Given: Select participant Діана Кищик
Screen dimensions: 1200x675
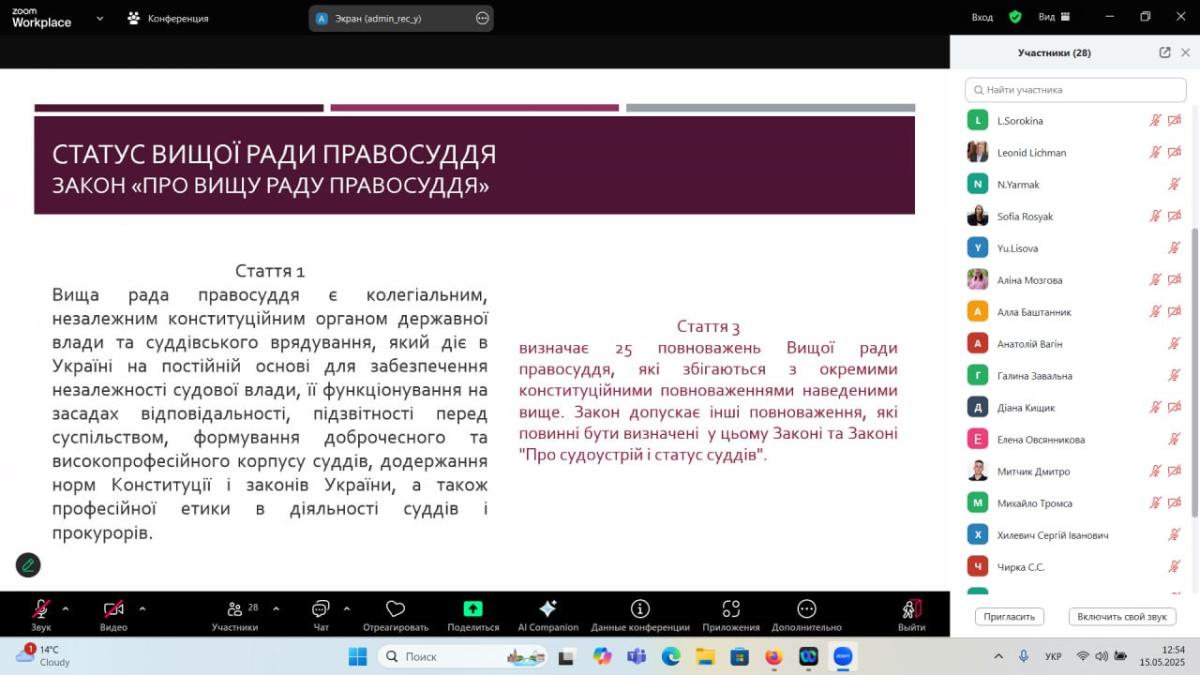Looking at the screenshot, I should (1075, 408).
